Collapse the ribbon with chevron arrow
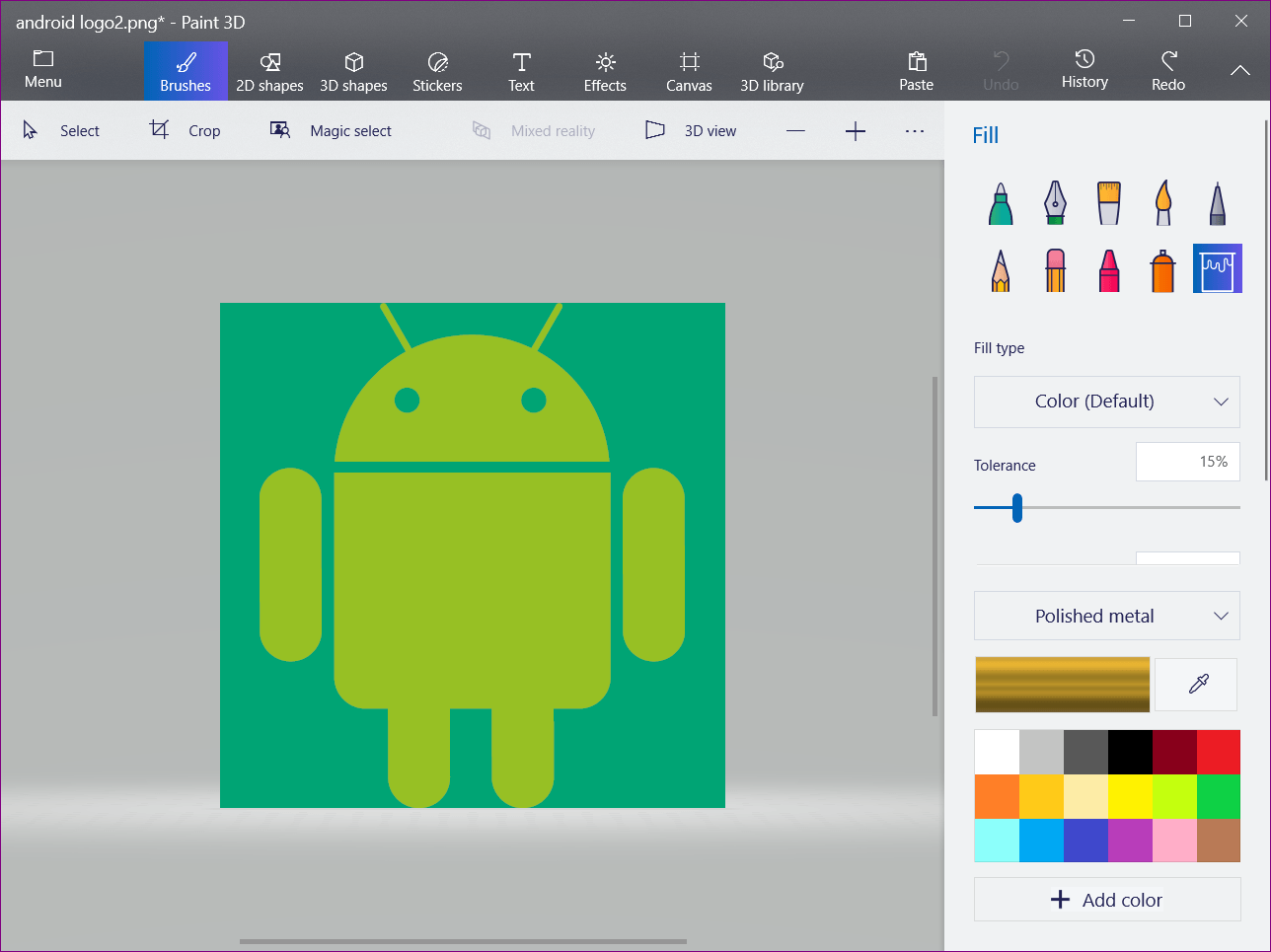 coord(1239,70)
